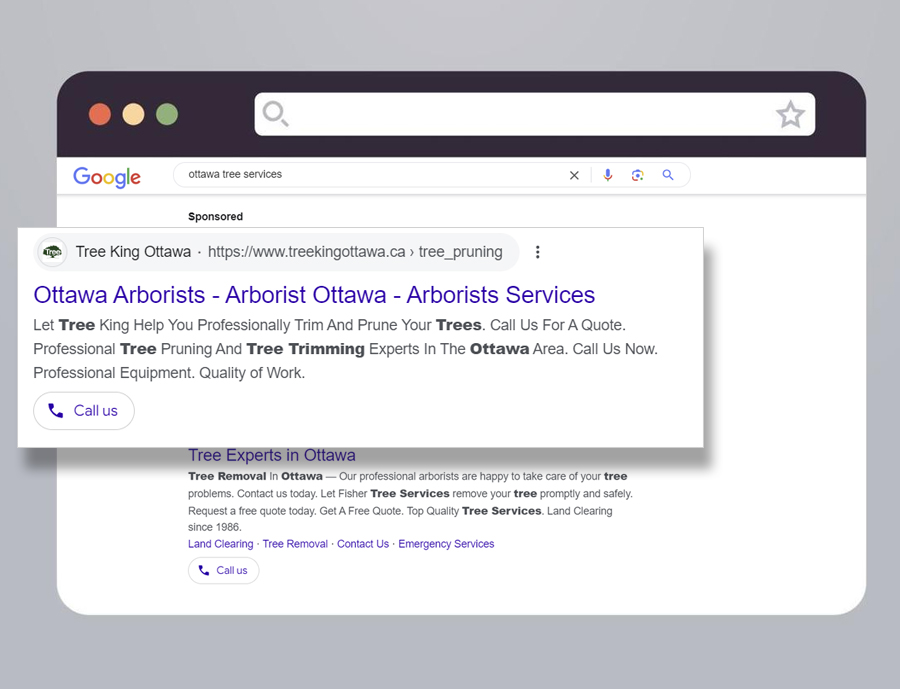Open three-dot menu for Tree King ad
This screenshot has width=900, height=689.
point(537,252)
